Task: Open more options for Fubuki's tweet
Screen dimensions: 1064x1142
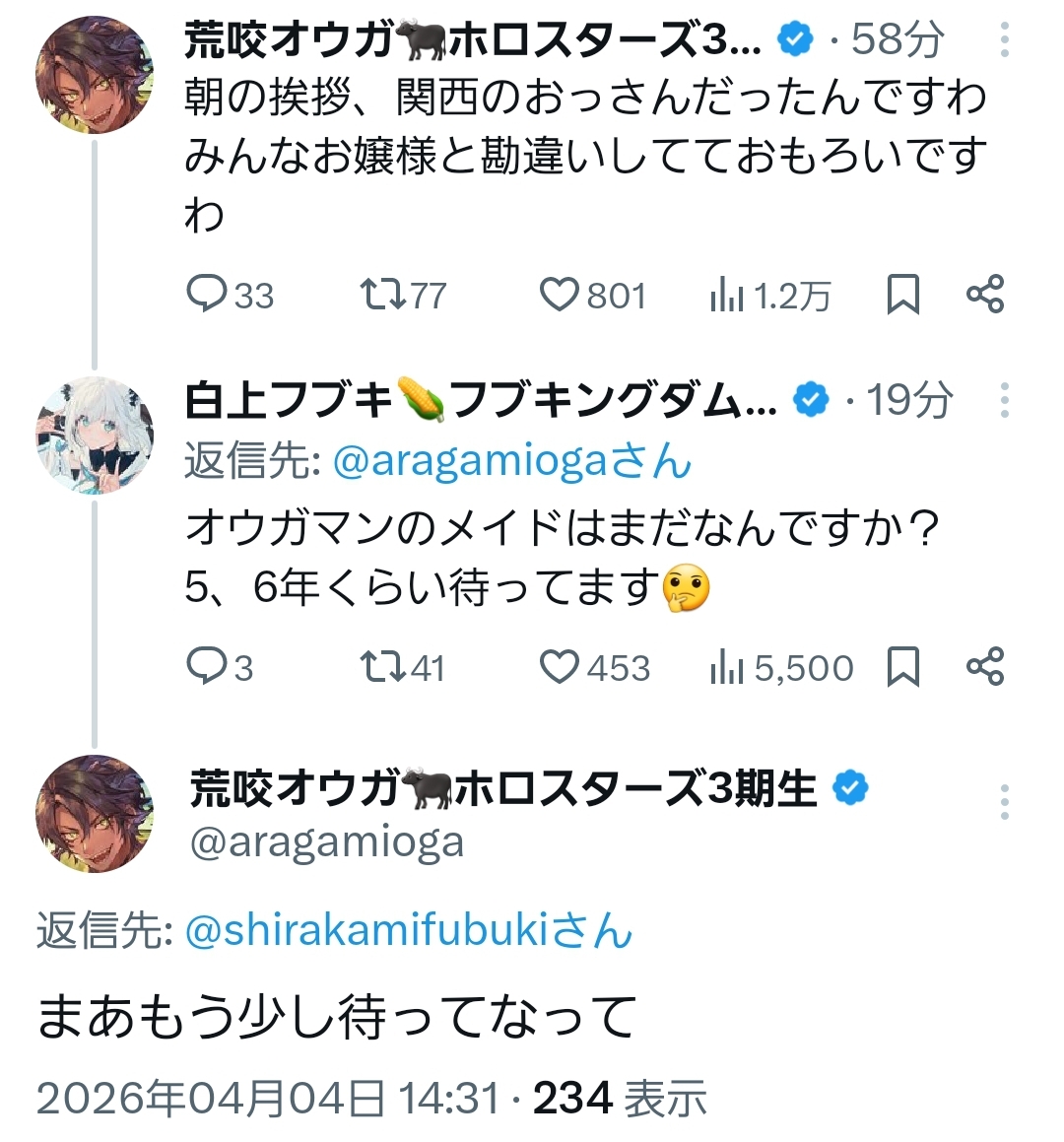Action: click(x=1004, y=400)
